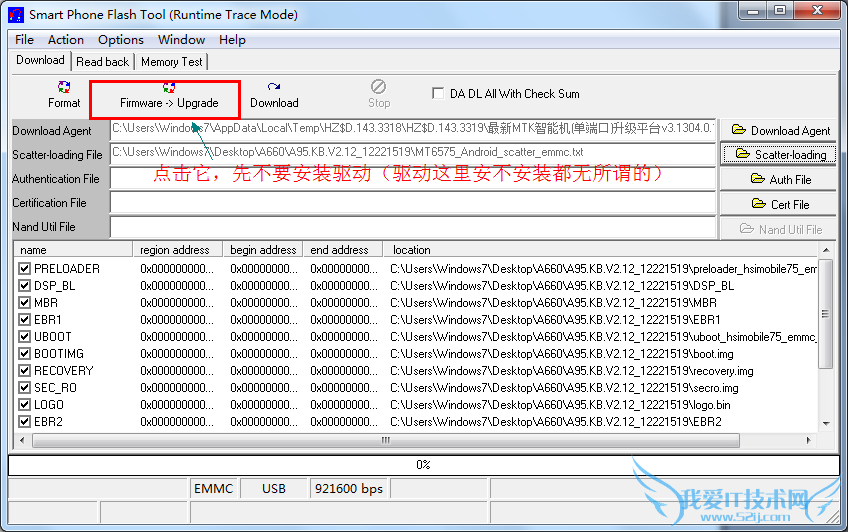Click the list's scroll down arrow
The height and width of the screenshot is (532, 848).
(x=826, y=424)
